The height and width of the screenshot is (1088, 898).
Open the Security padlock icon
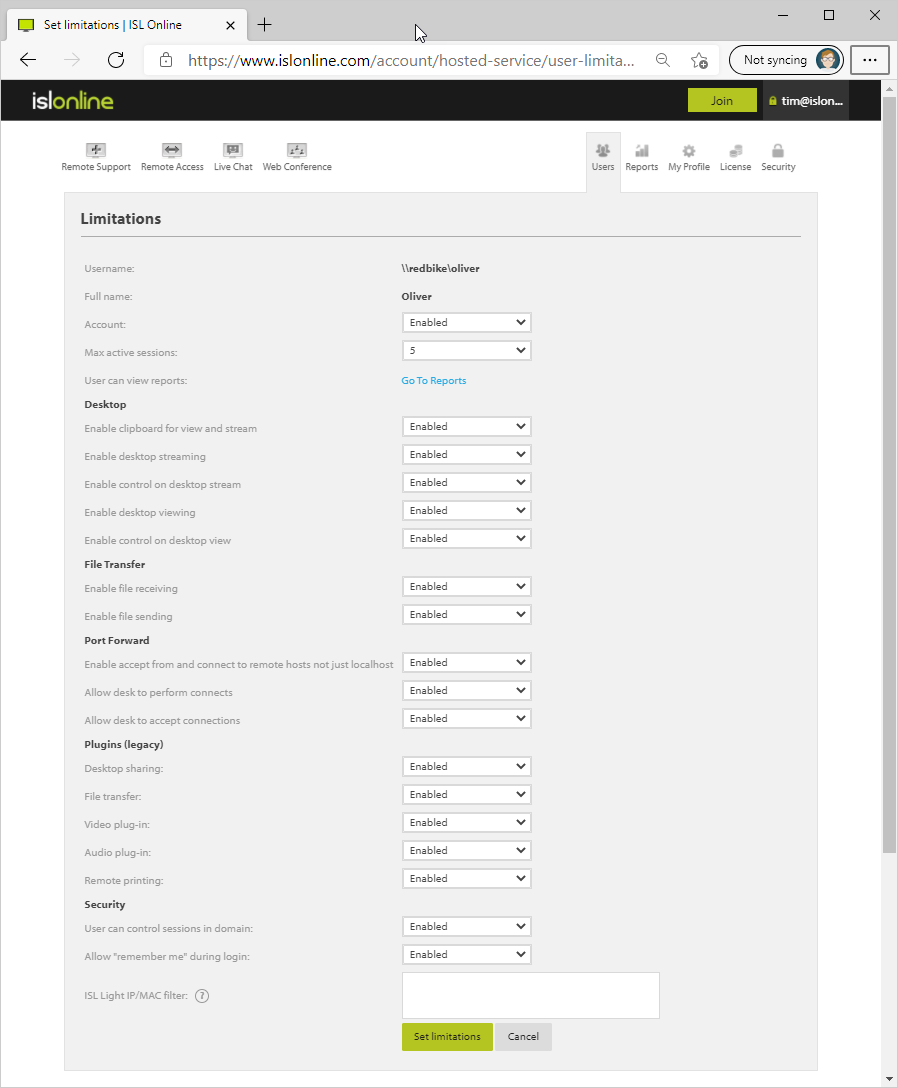(778, 151)
